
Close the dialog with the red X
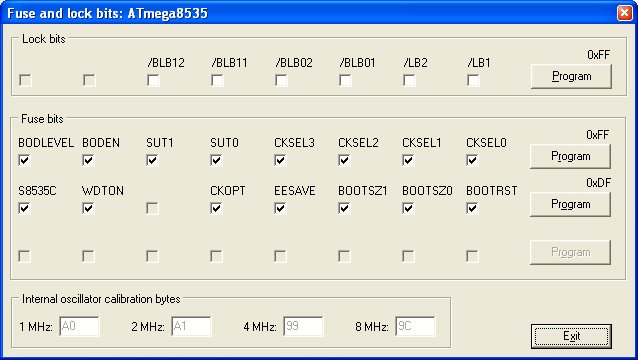pos(624,13)
